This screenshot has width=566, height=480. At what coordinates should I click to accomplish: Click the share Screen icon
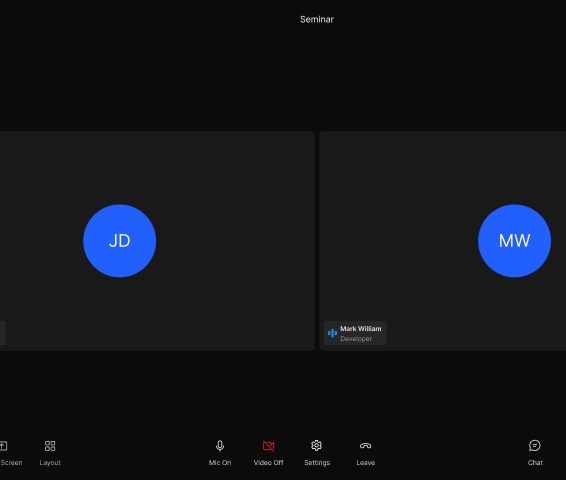pyautogui.click(x=3, y=446)
